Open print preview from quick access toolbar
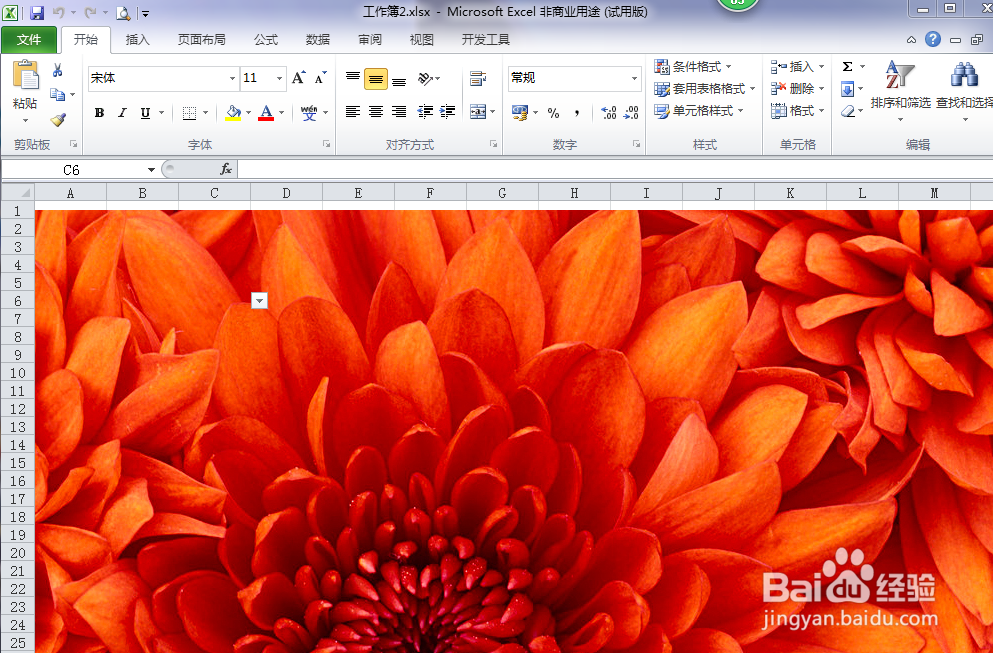The image size is (993, 653). (x=123, y=13)
